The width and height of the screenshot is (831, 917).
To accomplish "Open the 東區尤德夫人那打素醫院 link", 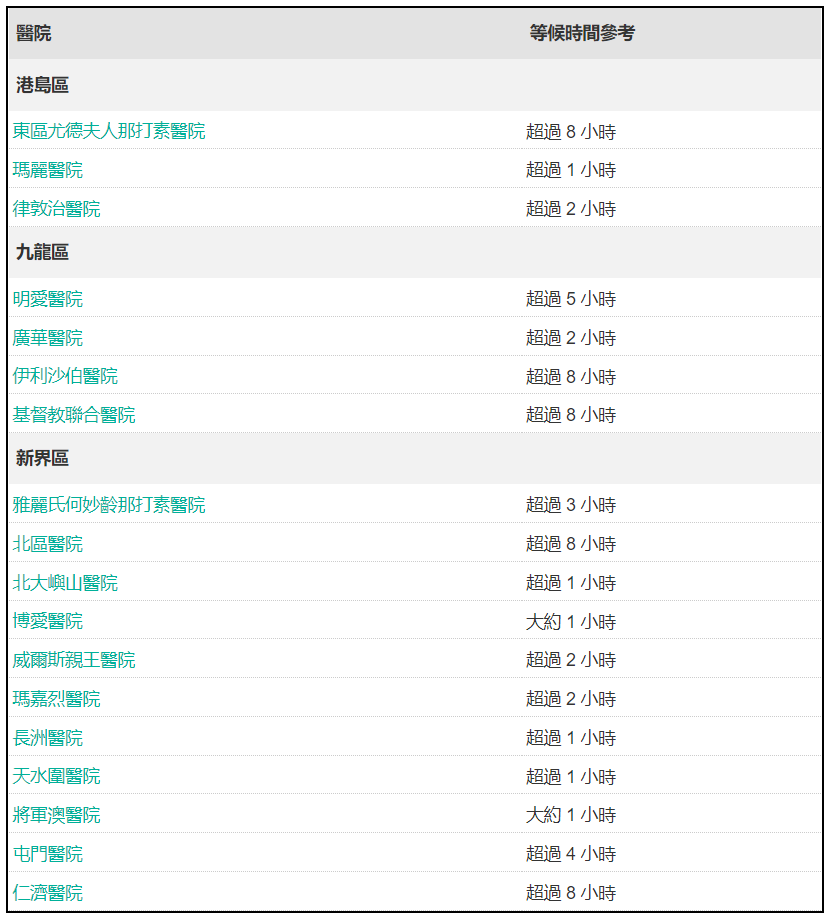I will click(109, 131).
